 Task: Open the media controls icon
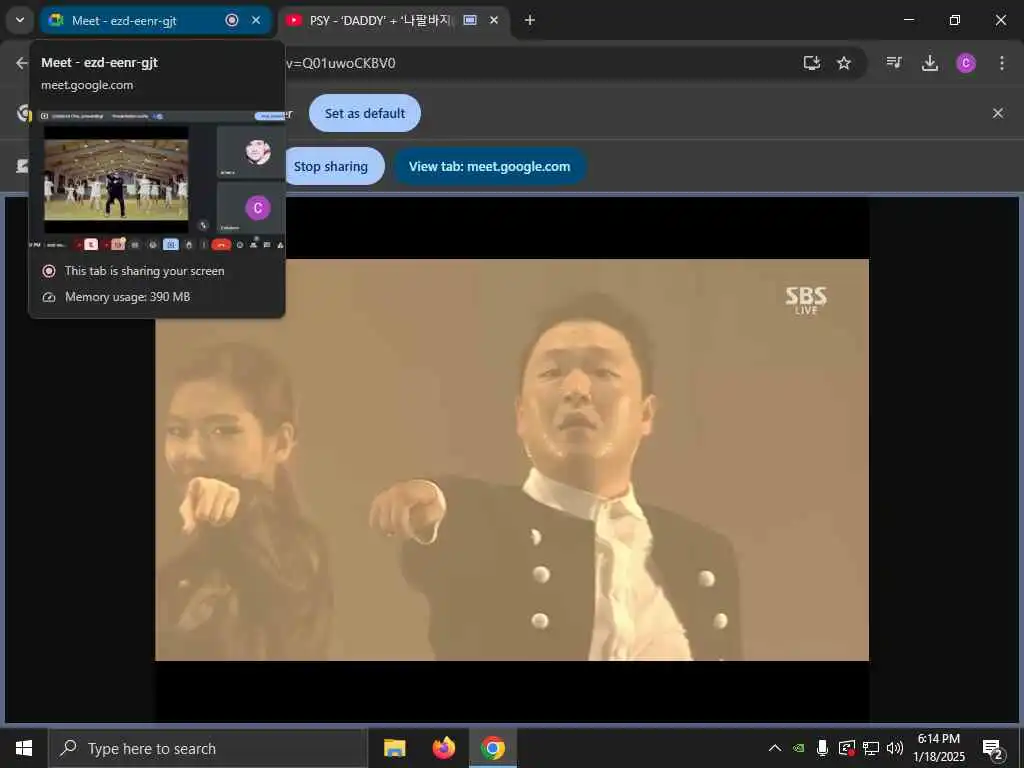point(894,63)
